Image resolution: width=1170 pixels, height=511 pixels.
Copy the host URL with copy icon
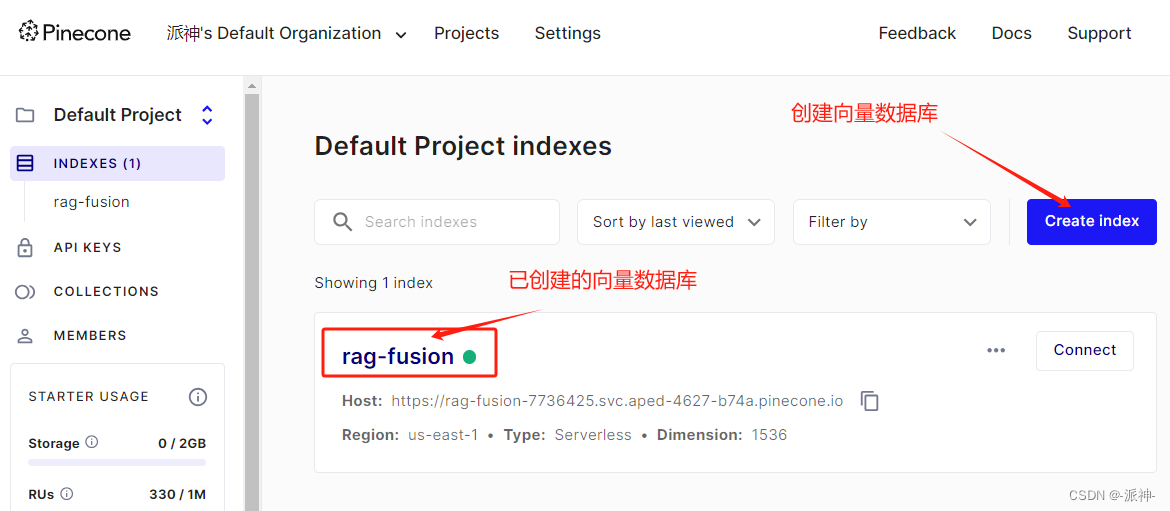869,401
